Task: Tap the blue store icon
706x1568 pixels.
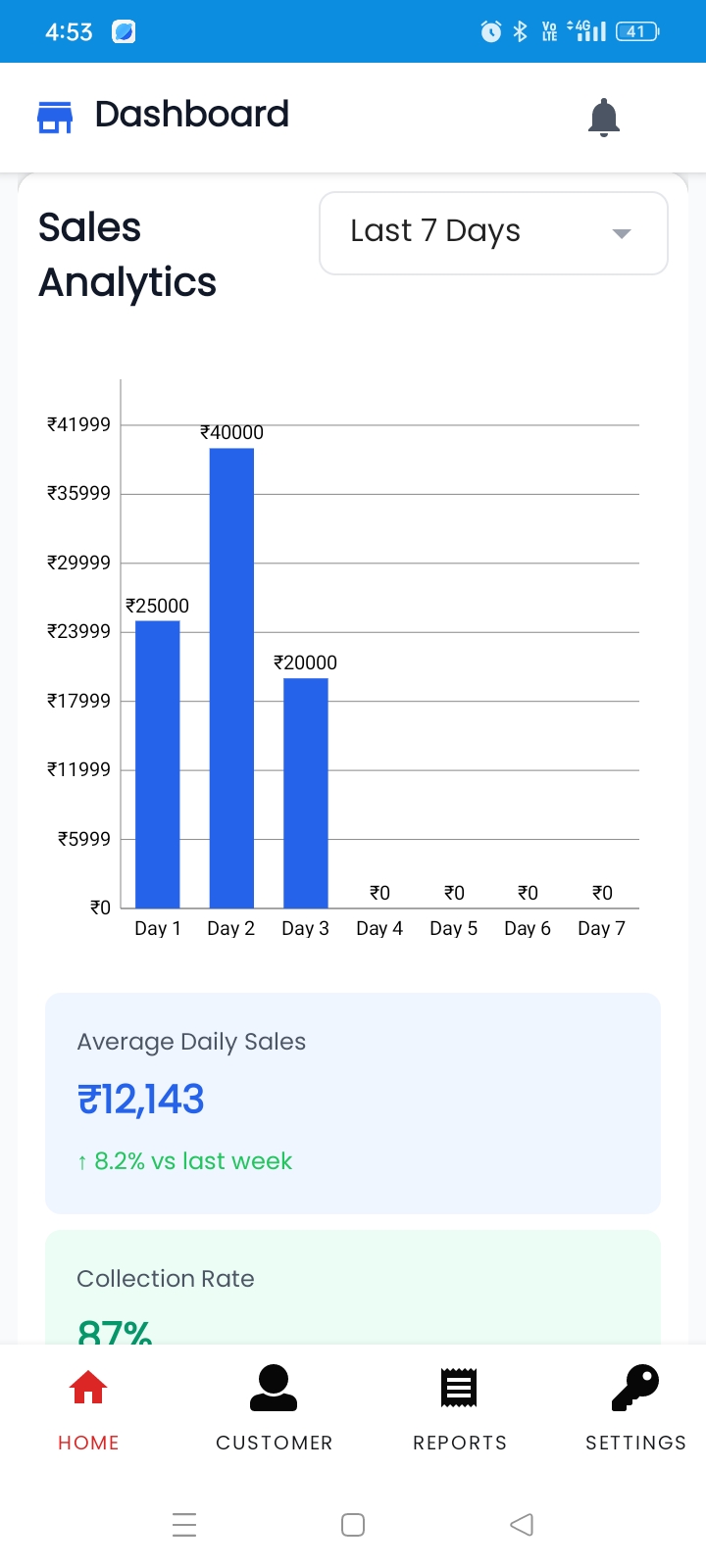Action: [55, 117]
